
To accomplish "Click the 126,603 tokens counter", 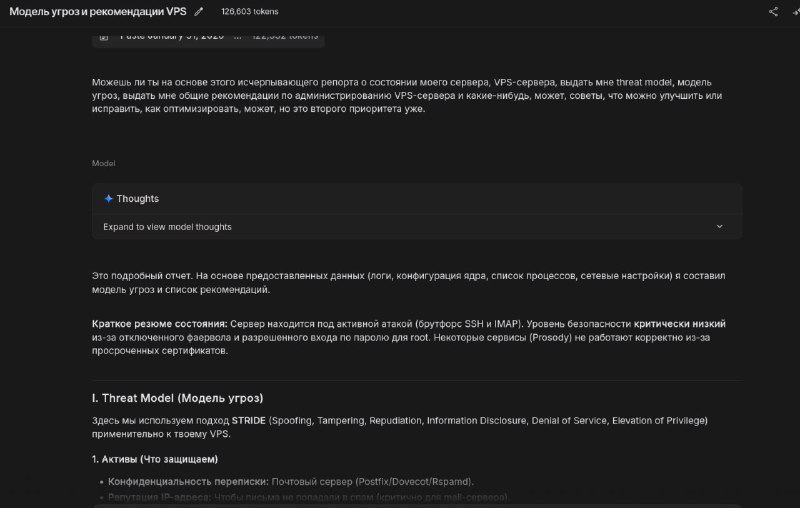I will [250, 11].
